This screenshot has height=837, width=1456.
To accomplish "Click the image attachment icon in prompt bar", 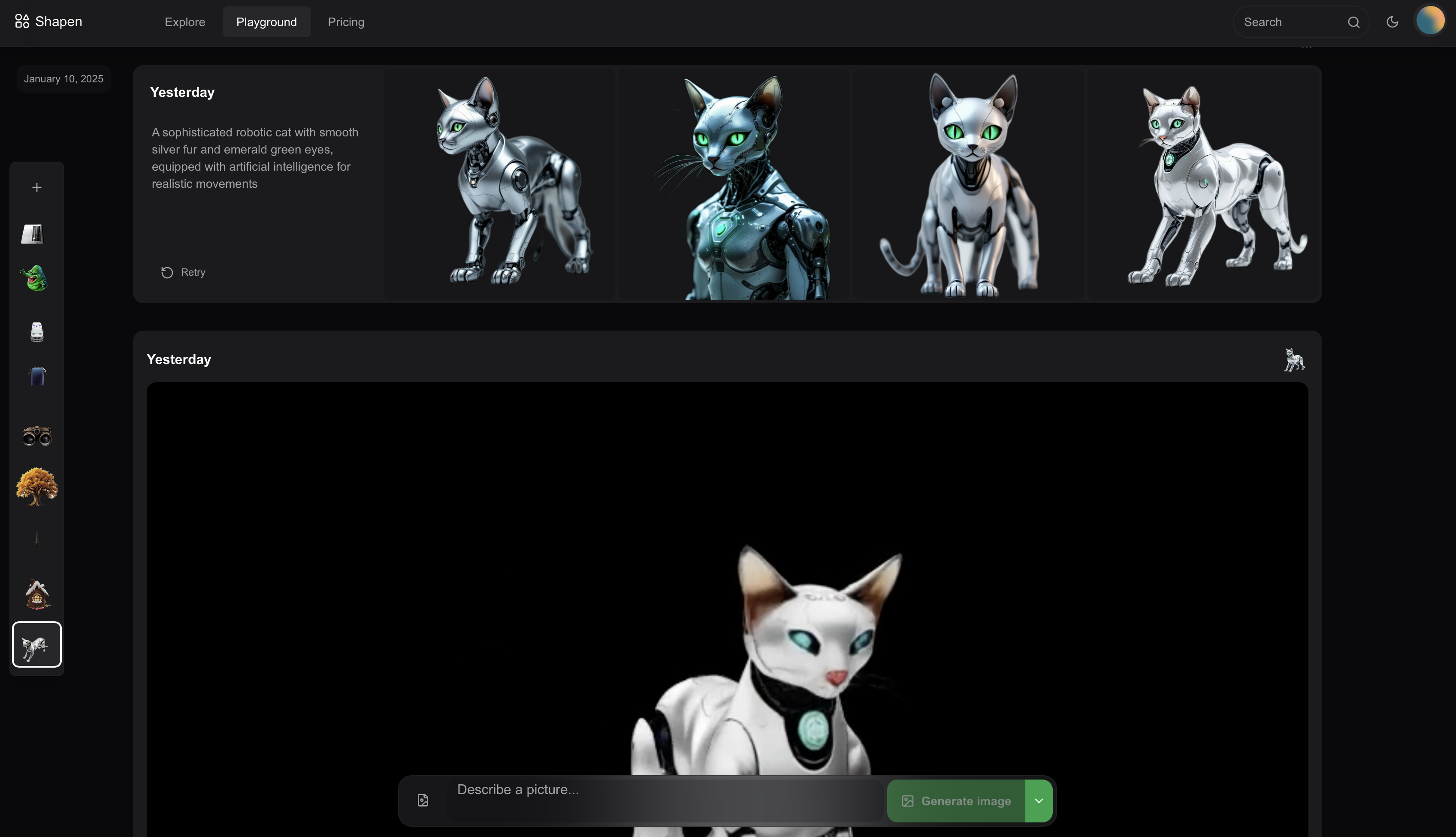I will (423, 800).
